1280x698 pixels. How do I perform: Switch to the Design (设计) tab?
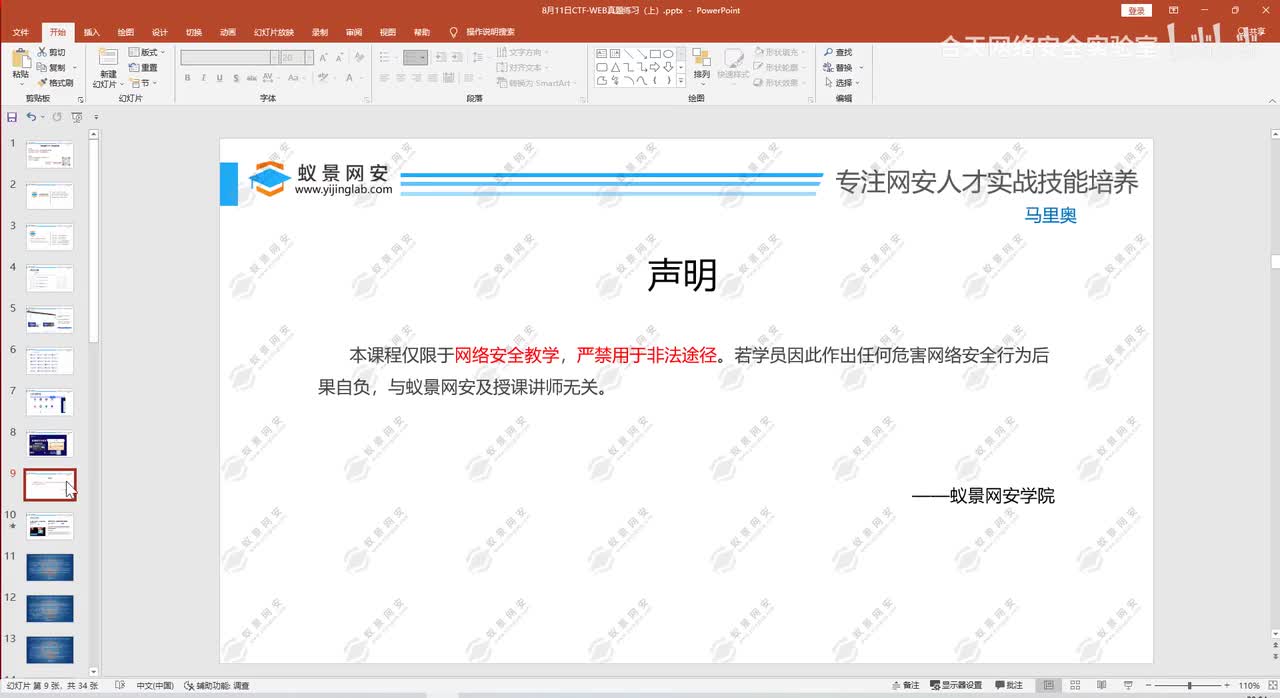tap(159, 32)
